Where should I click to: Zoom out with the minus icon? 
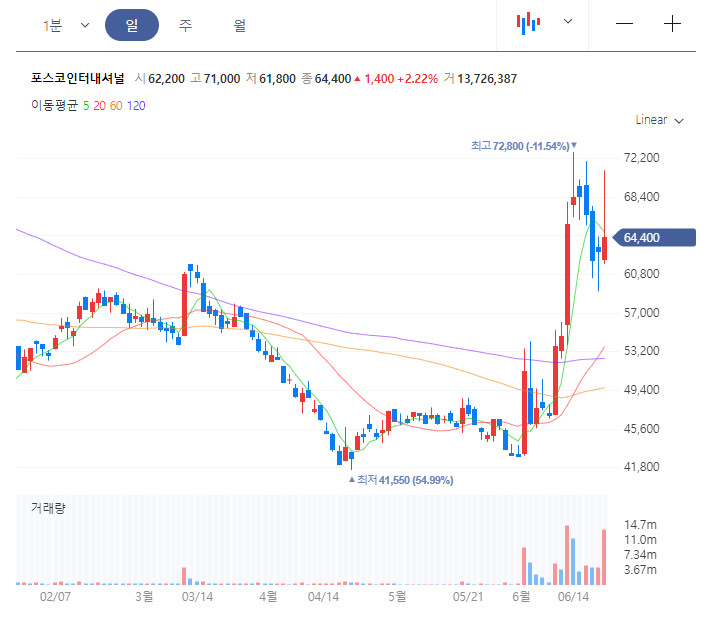pos(624,24)
